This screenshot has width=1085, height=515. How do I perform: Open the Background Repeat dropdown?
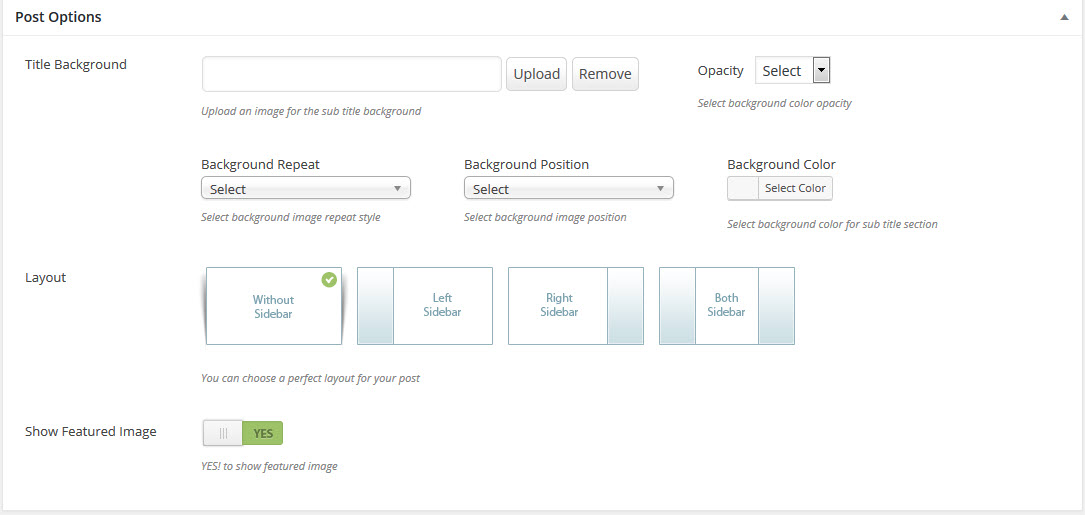pos(305,189)
